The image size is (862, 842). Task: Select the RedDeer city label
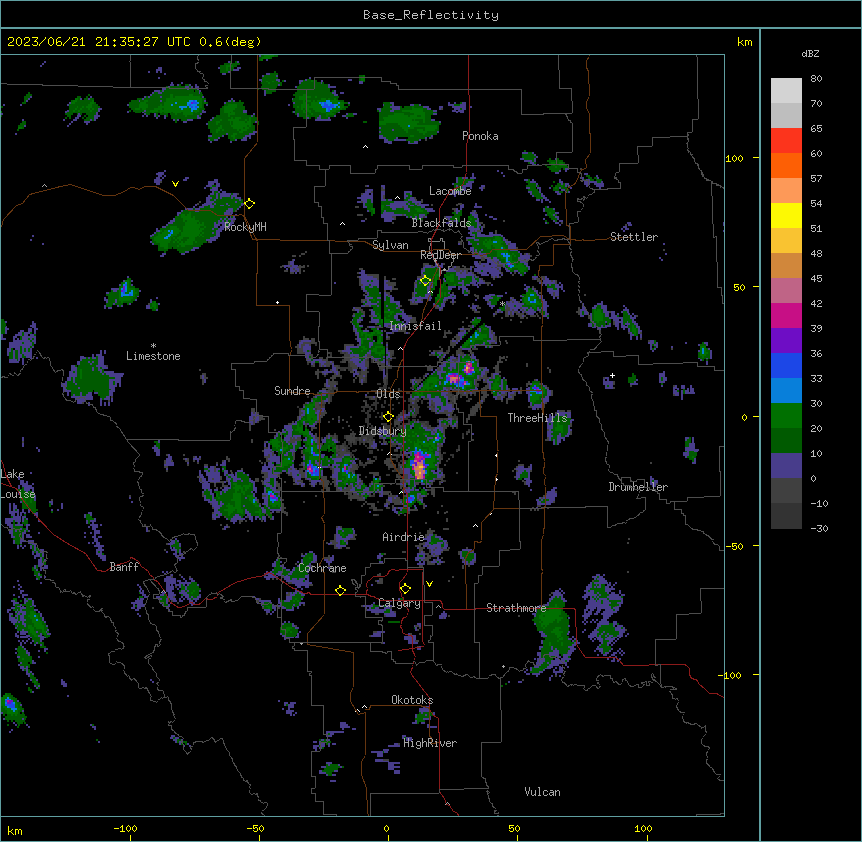(440, 255)
